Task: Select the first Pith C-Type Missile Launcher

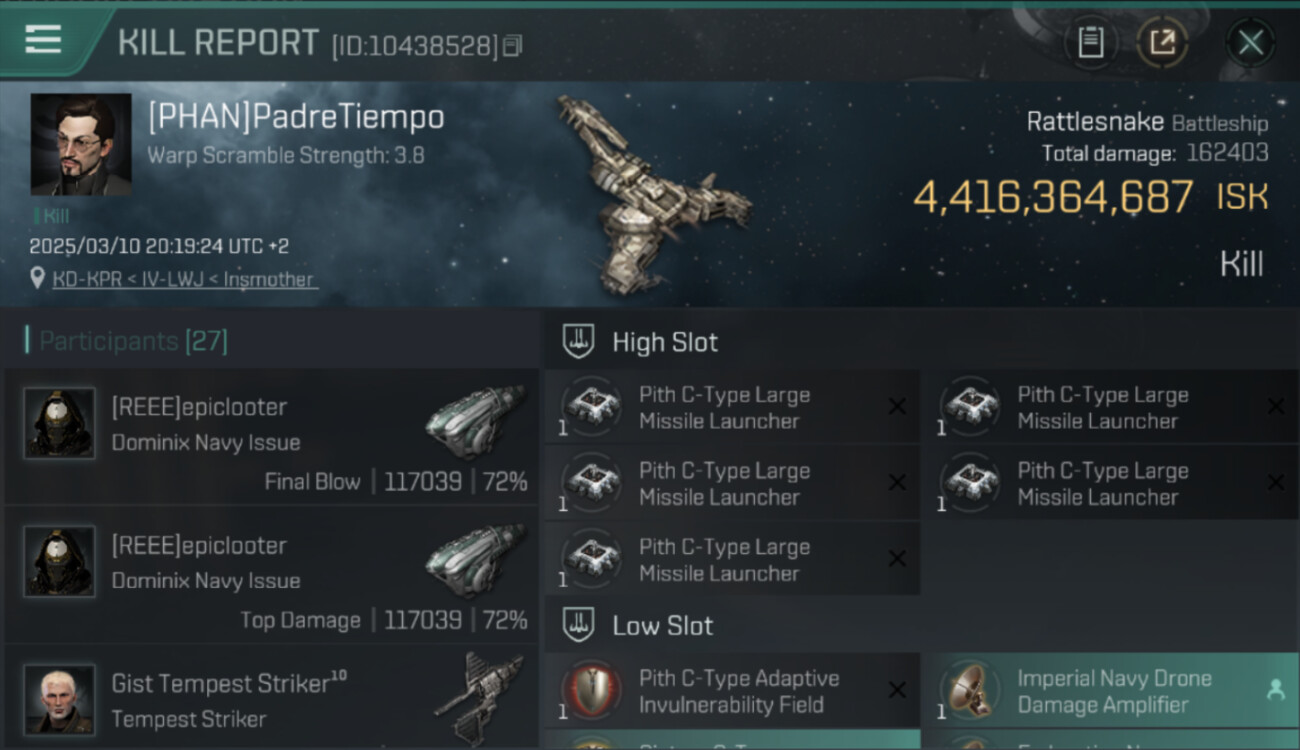Action: tap(732, 407)
